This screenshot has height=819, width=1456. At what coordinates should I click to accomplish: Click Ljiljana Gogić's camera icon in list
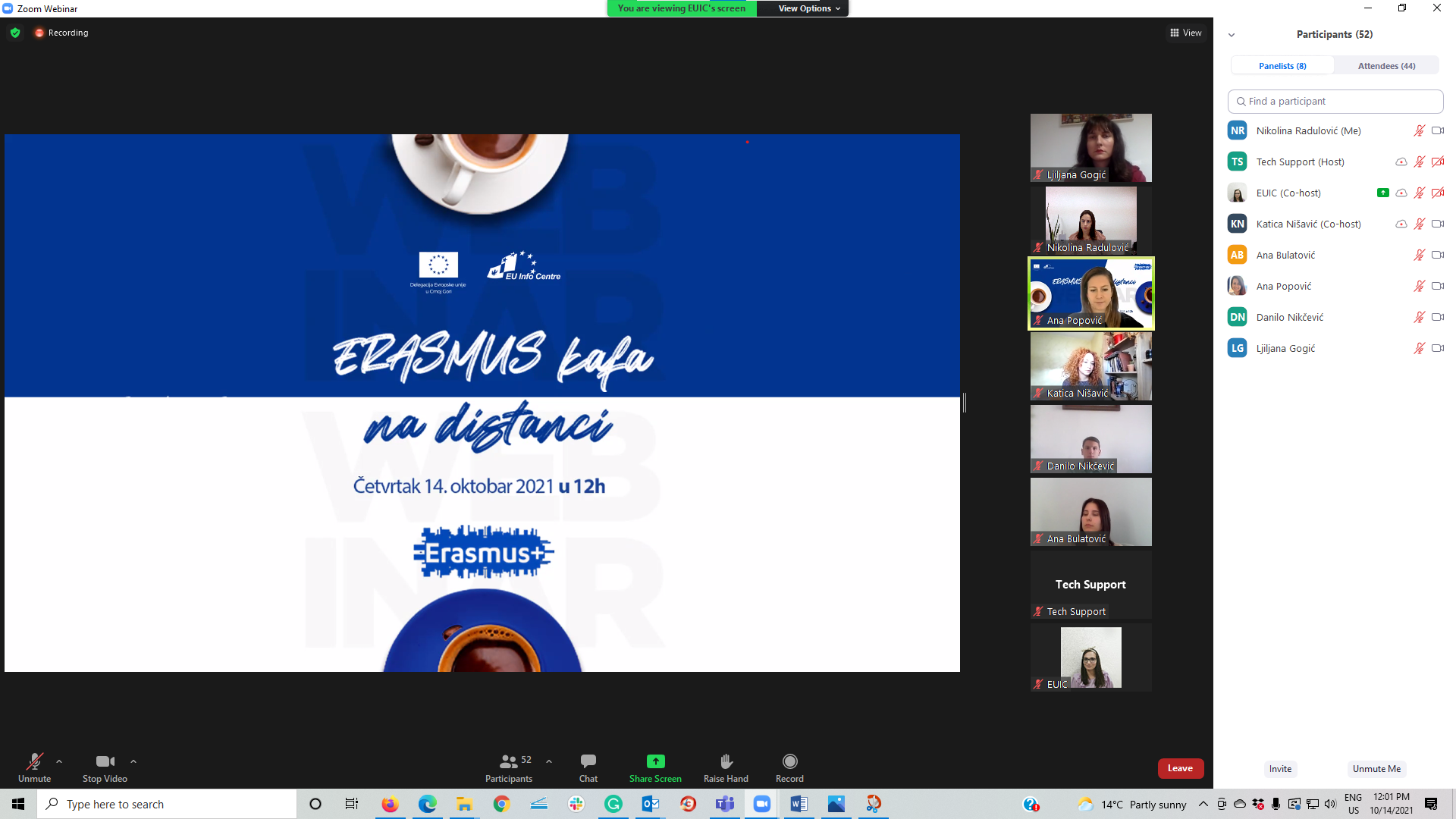(1438, 348)
